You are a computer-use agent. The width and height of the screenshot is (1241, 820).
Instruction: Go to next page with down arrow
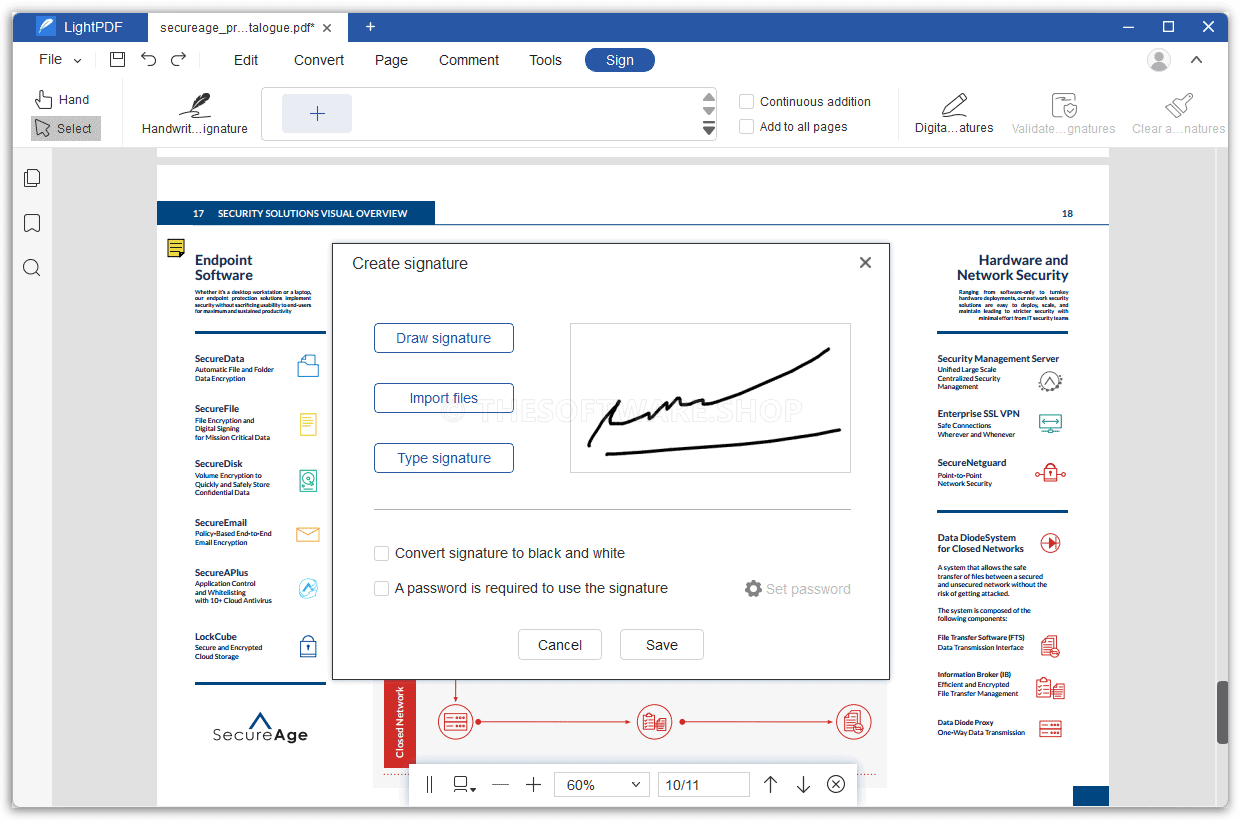[x=803, y=785]
